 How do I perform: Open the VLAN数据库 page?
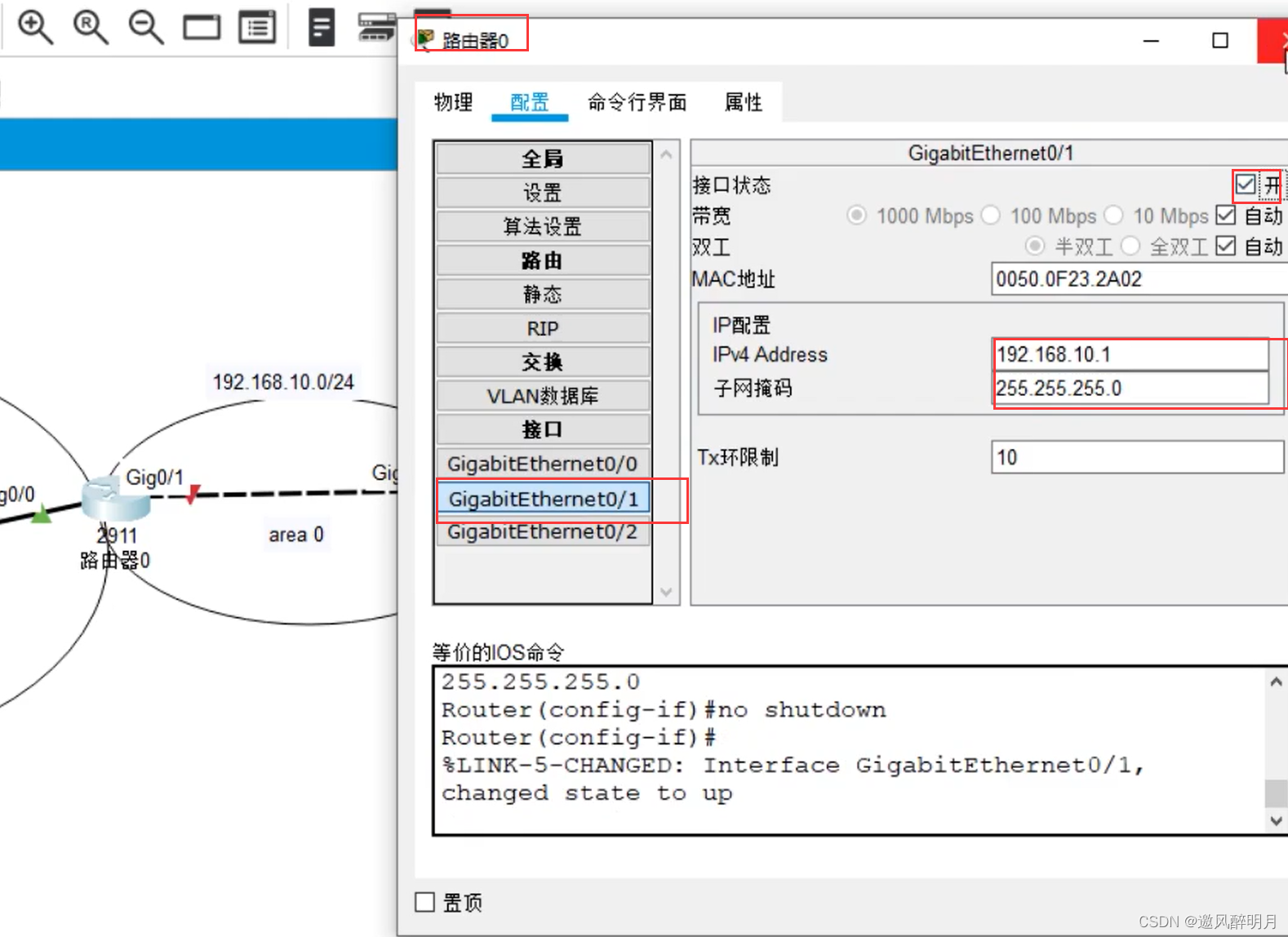543,396
